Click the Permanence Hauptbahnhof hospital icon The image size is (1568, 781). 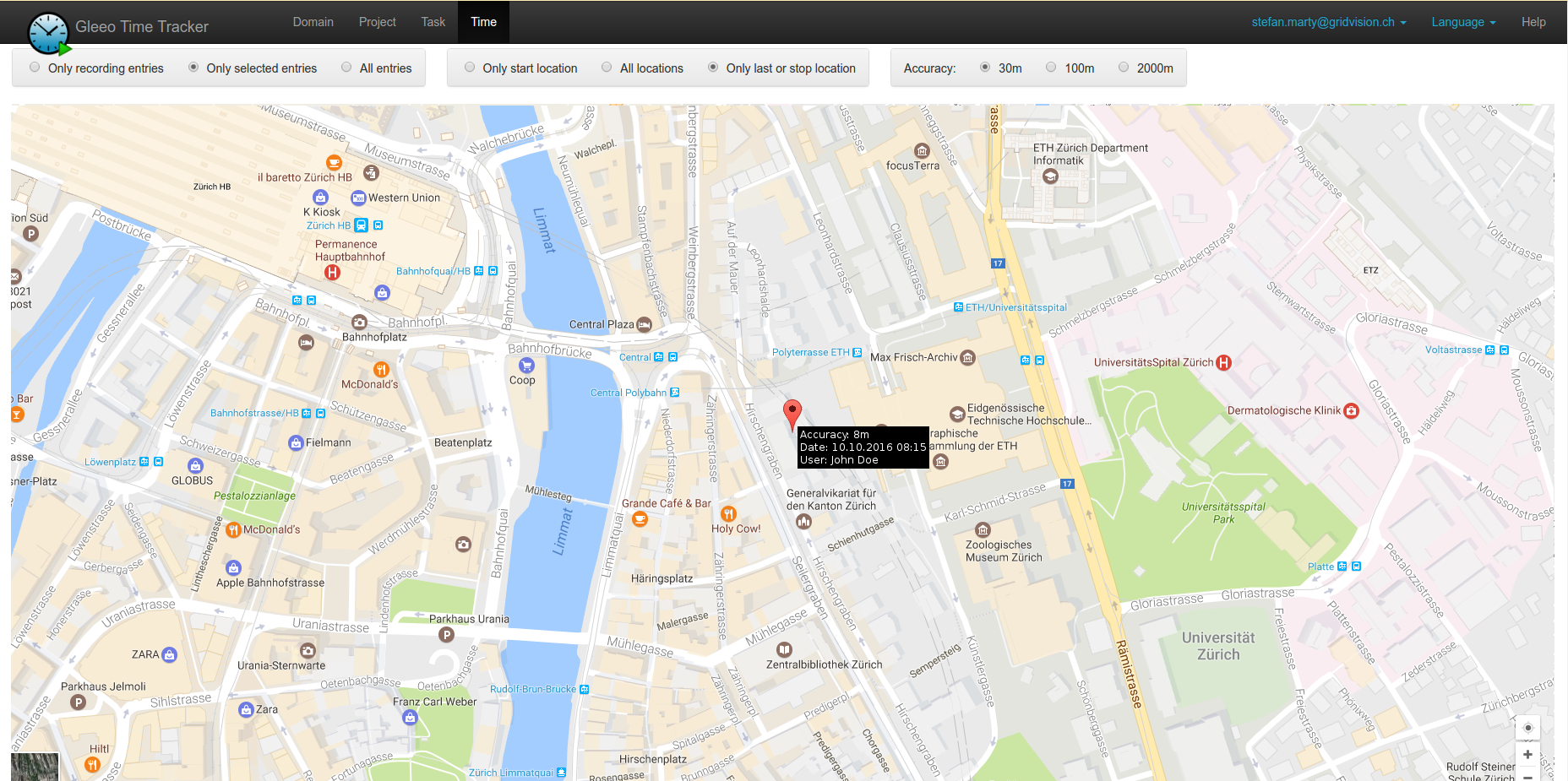coord(332,272)
